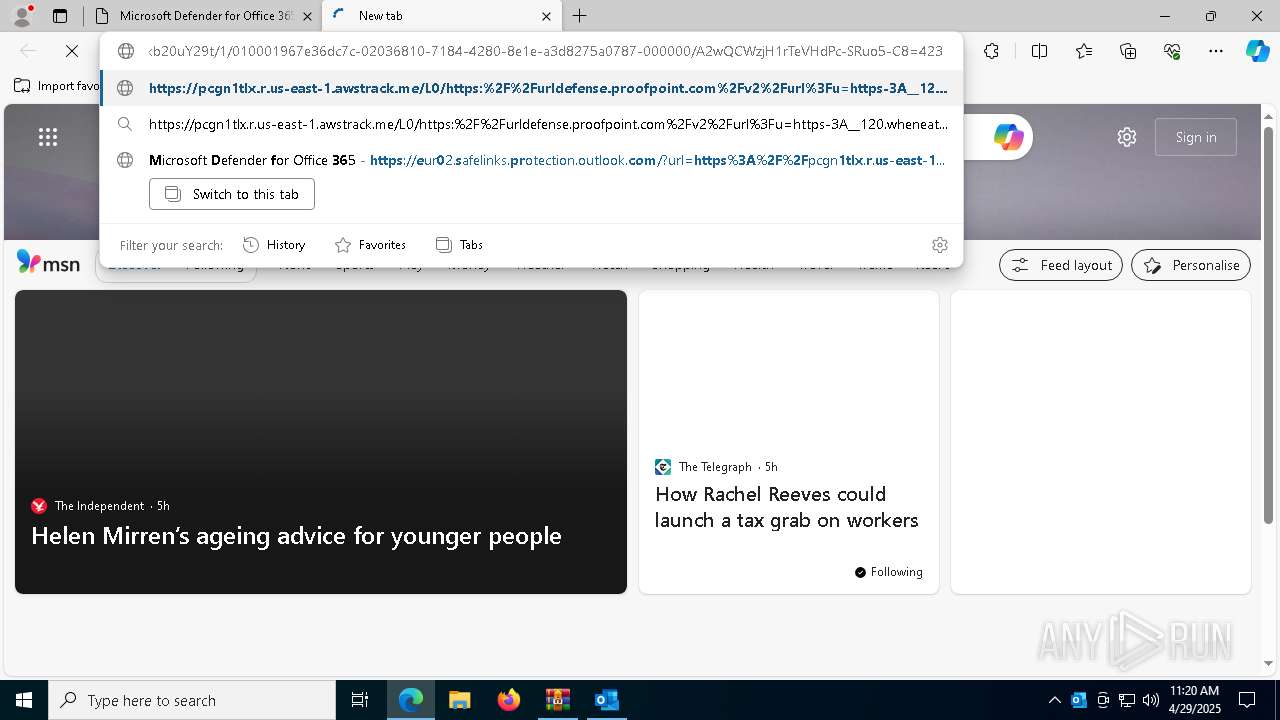Filter search by History
1280x720 pixels.
click(274, 245)
